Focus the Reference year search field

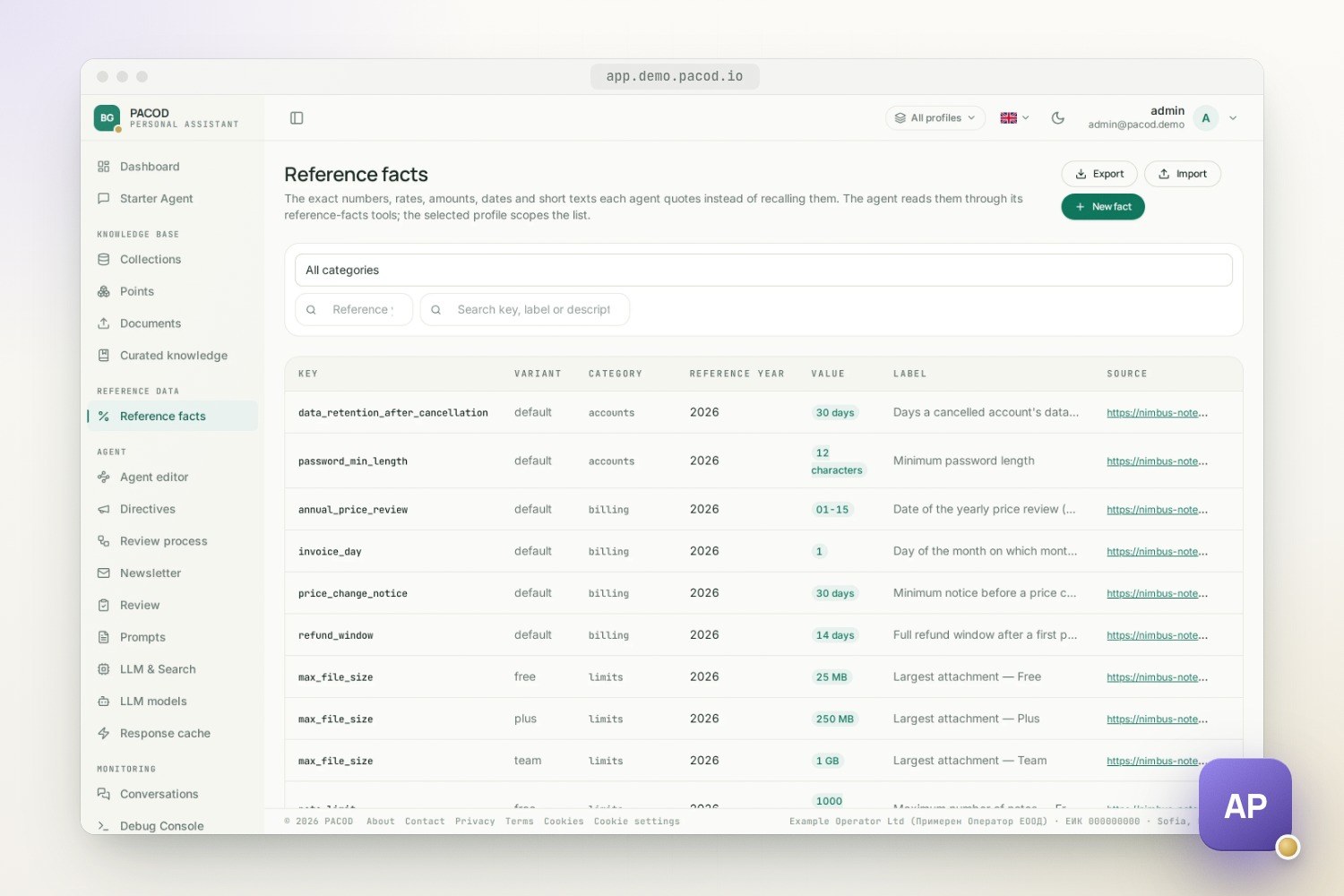tap(354, 309)
